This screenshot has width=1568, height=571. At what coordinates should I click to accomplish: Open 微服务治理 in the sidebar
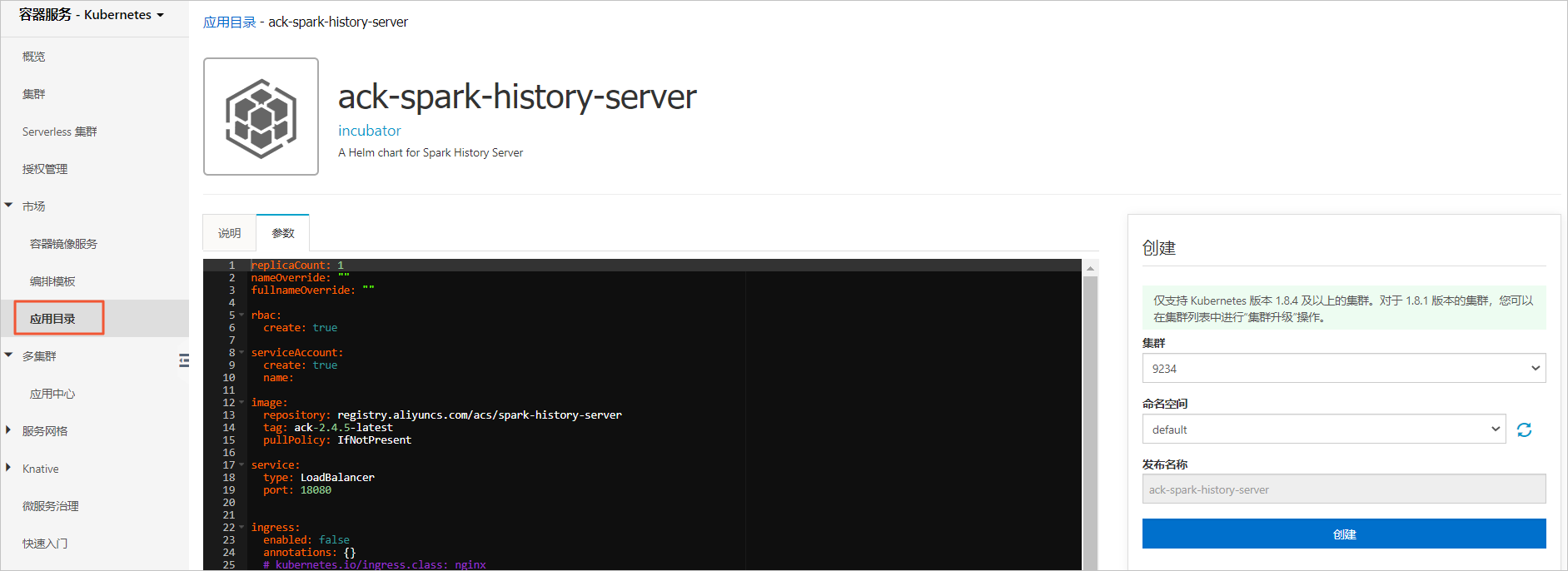[x=51, y=506]
